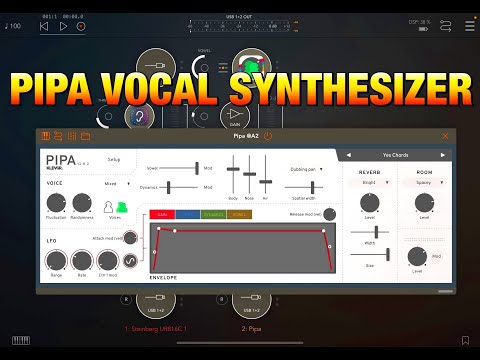Click the record button in transport
The width and height of the screenshot is (480, 360).
[x=81, y=26]
